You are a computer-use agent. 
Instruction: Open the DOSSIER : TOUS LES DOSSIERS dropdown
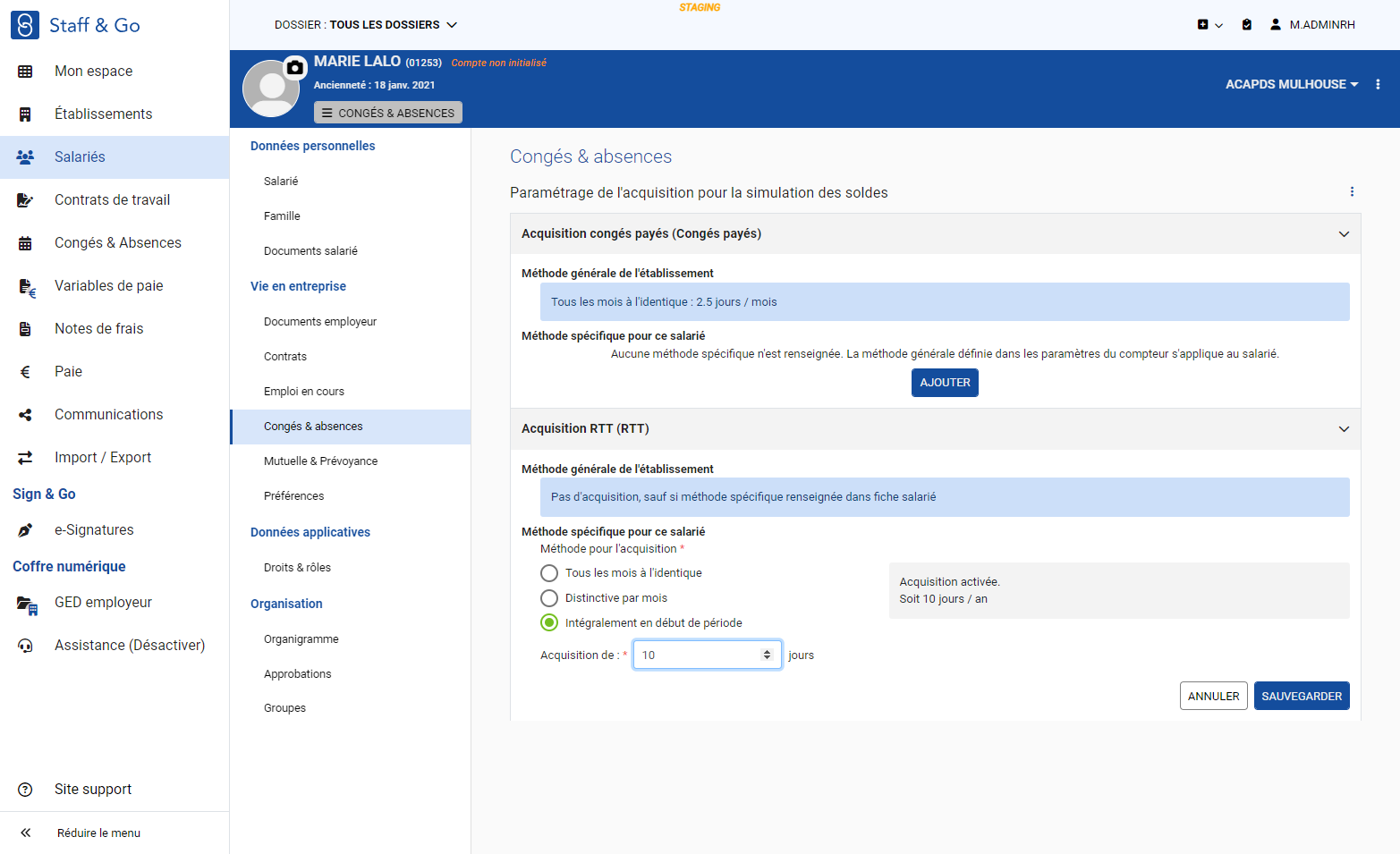(x=366, y=25)
